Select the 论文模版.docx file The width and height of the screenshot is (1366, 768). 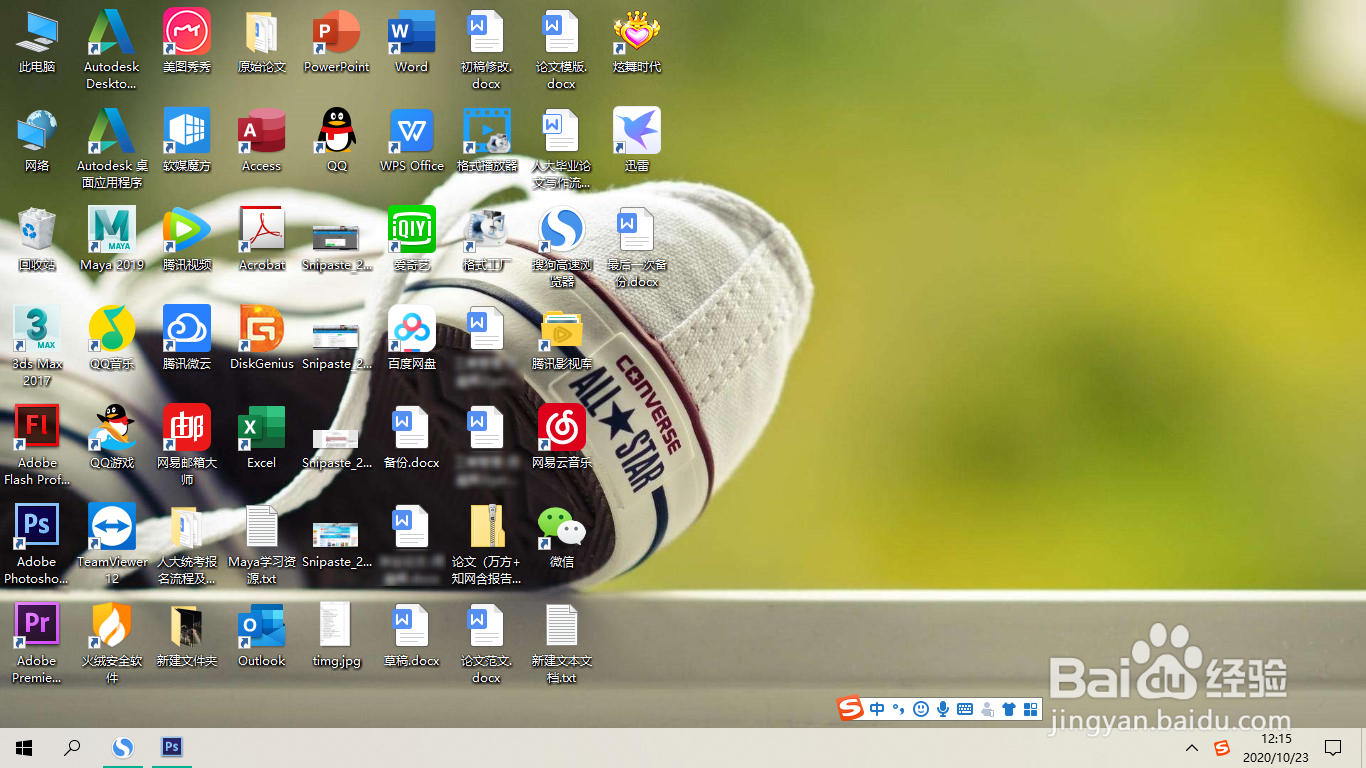point(562,49)
